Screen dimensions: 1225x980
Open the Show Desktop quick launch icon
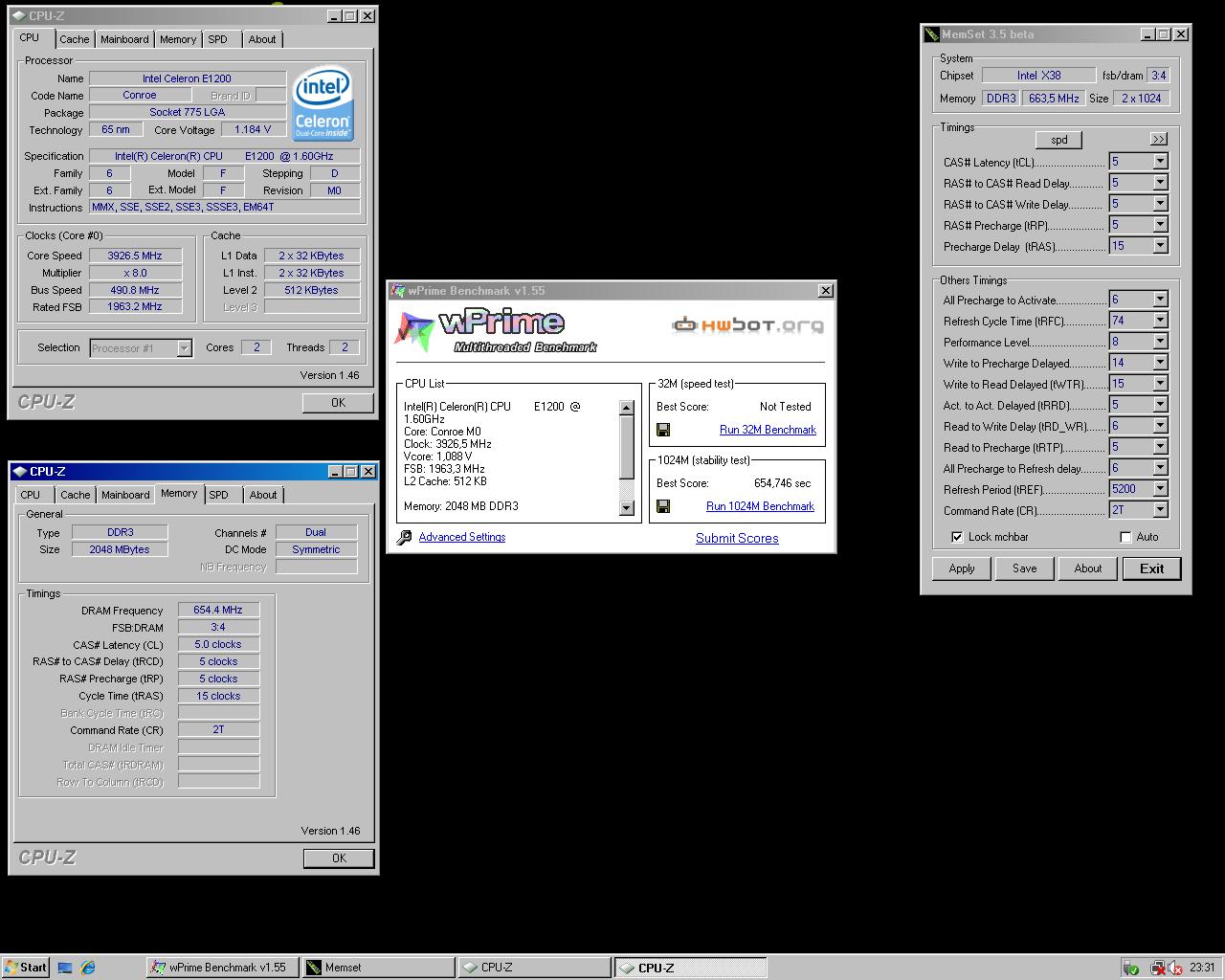(x=65, y=968)
